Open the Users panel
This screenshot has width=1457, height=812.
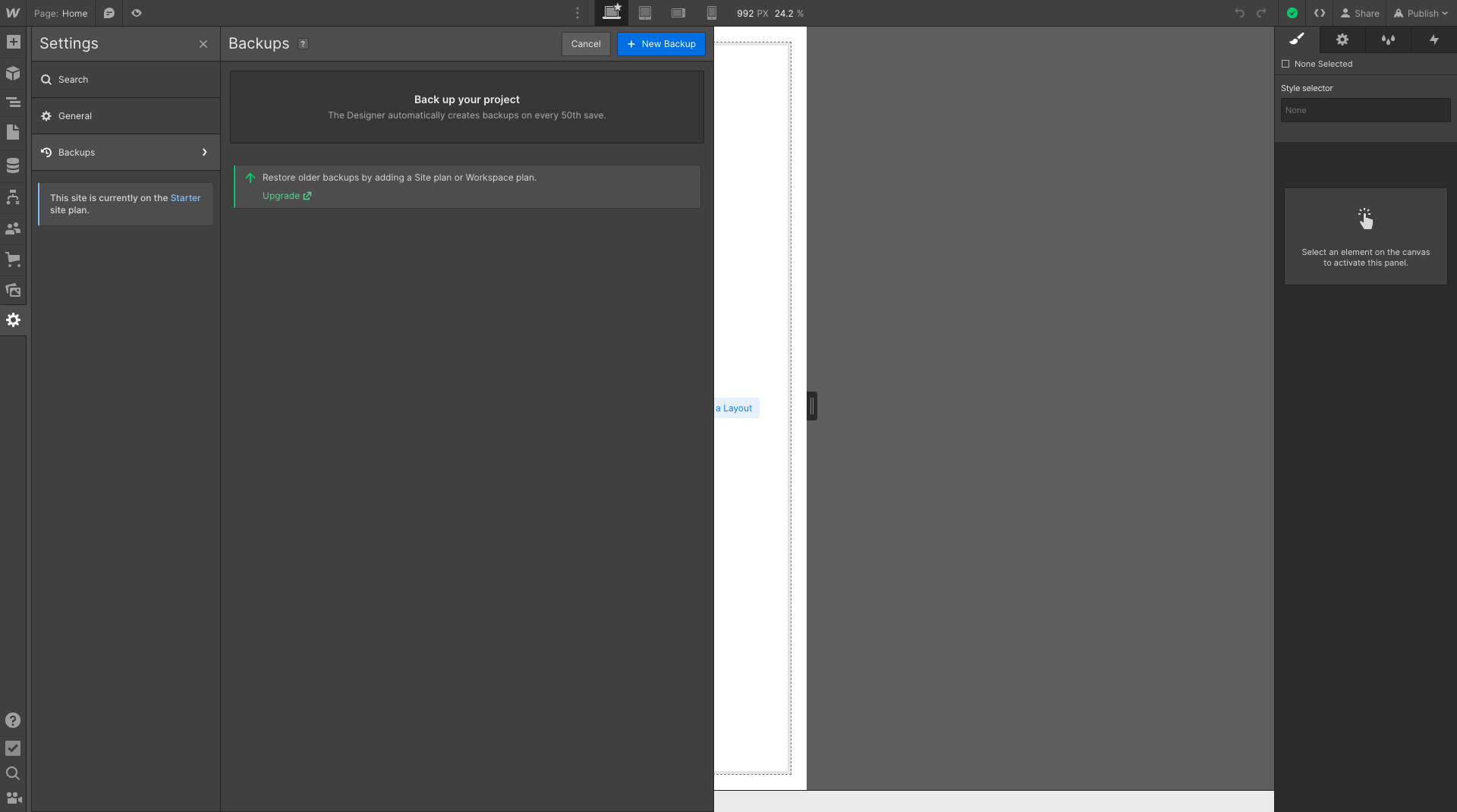13,228
